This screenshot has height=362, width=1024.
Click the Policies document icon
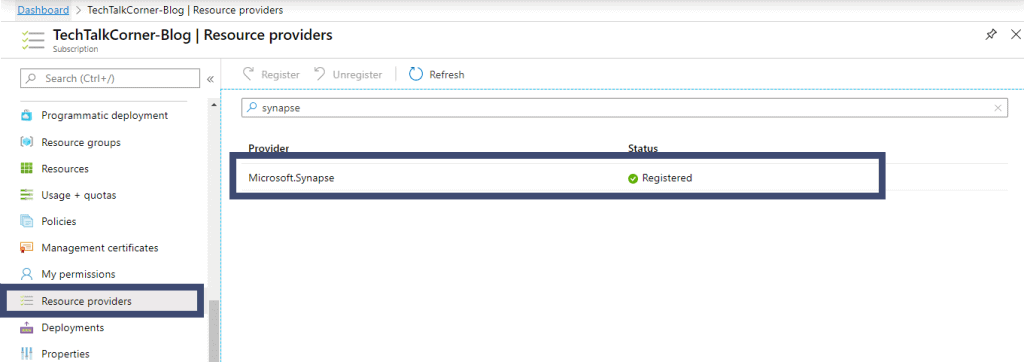(x=26, y=222)
